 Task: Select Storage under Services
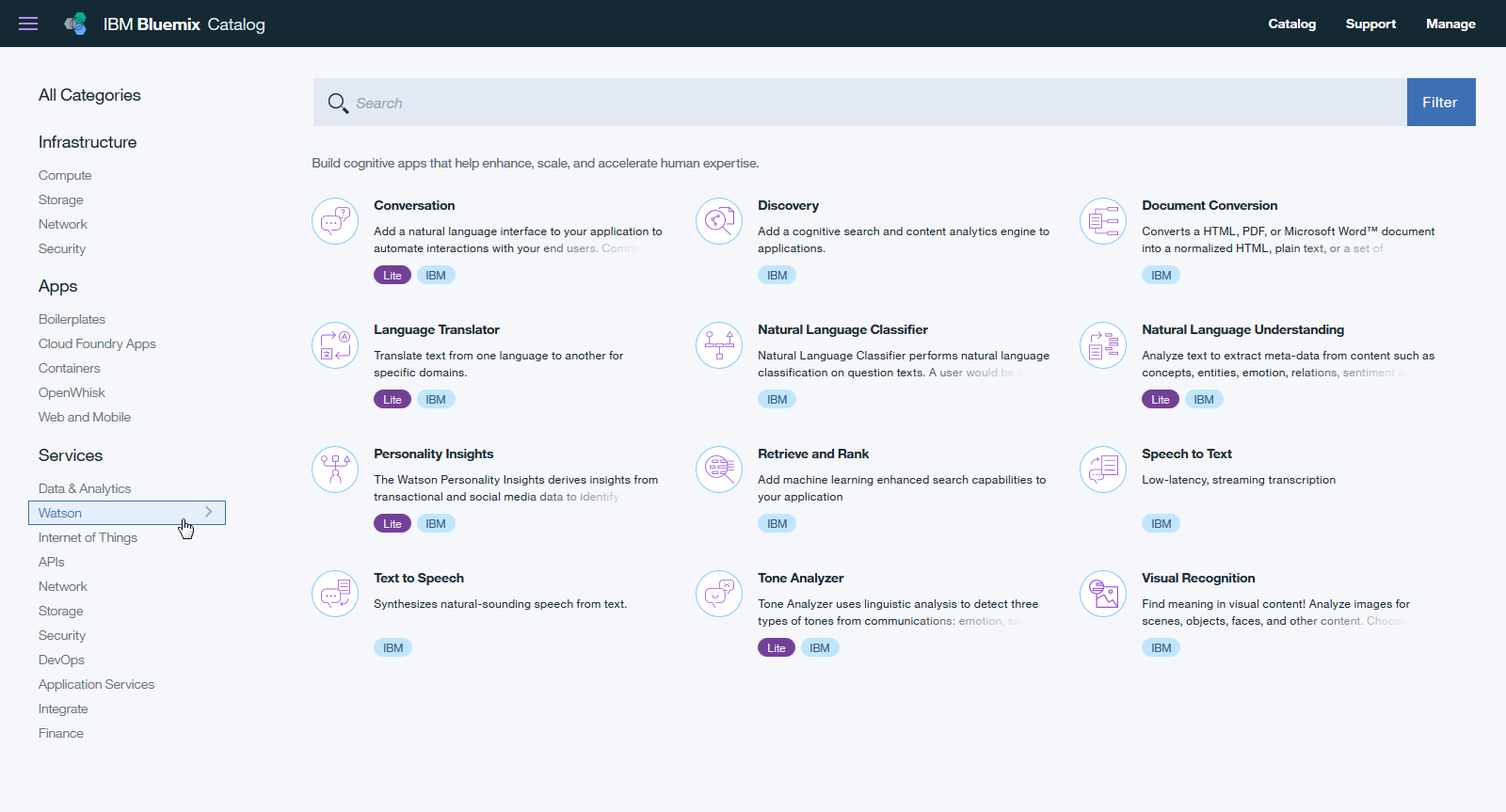[x=60, y=611]
